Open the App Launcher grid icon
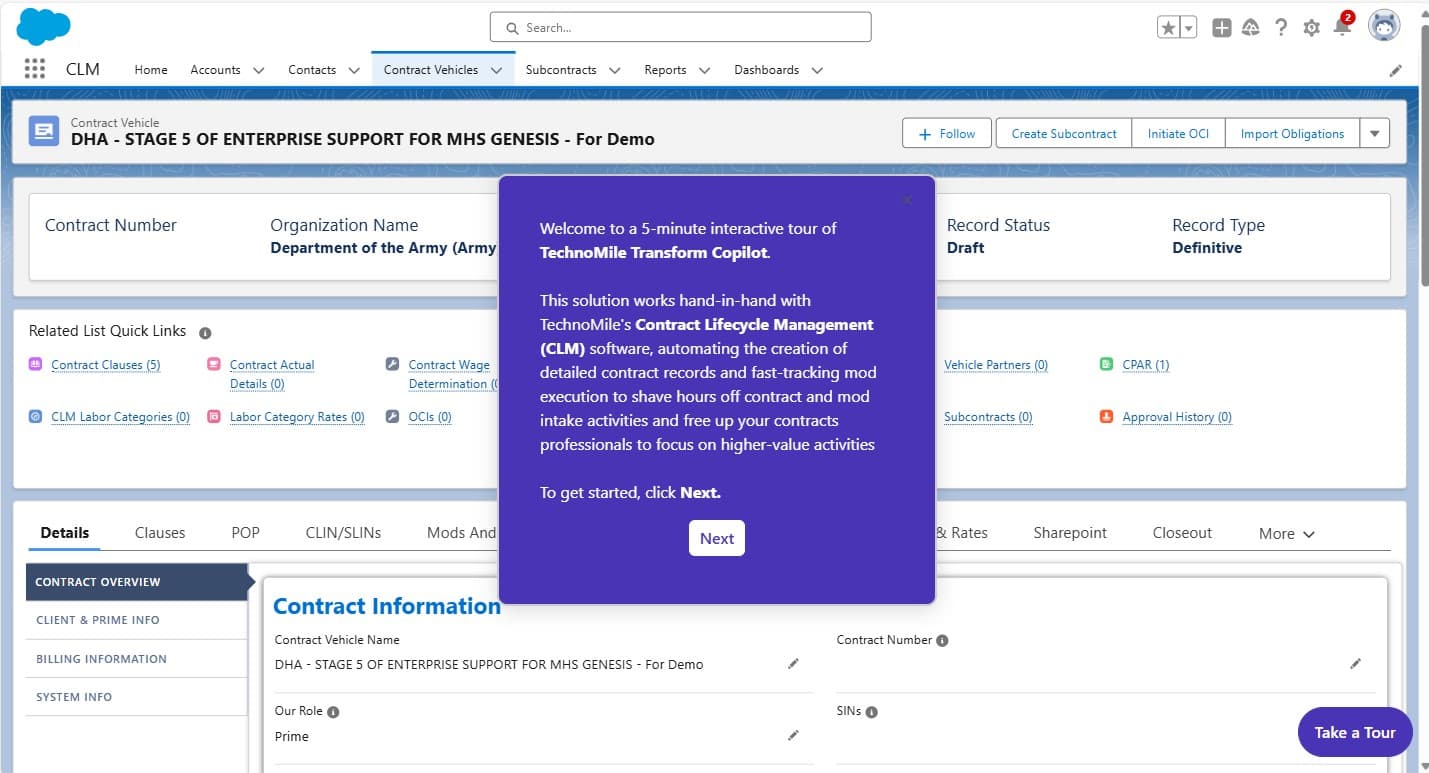The image size is (1429, 773). [34, 69]
